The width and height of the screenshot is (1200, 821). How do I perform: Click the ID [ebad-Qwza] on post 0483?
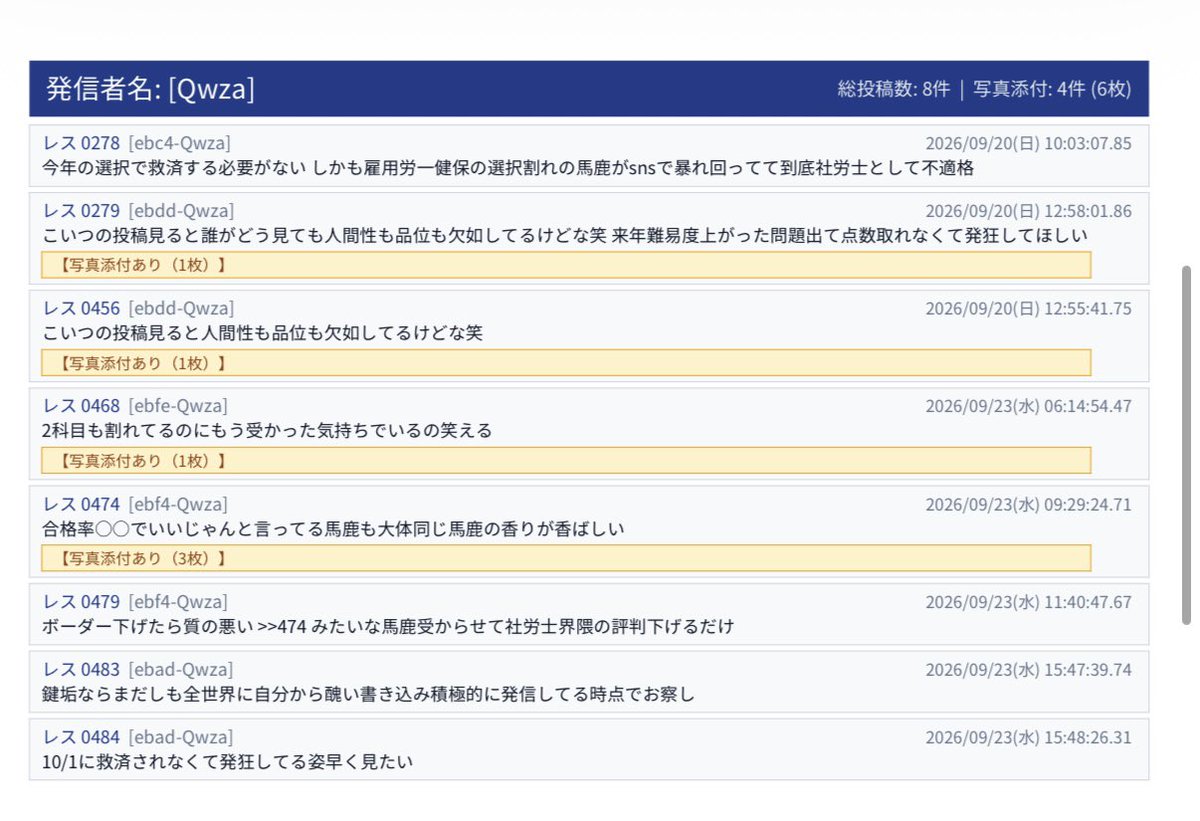point(181,670)
